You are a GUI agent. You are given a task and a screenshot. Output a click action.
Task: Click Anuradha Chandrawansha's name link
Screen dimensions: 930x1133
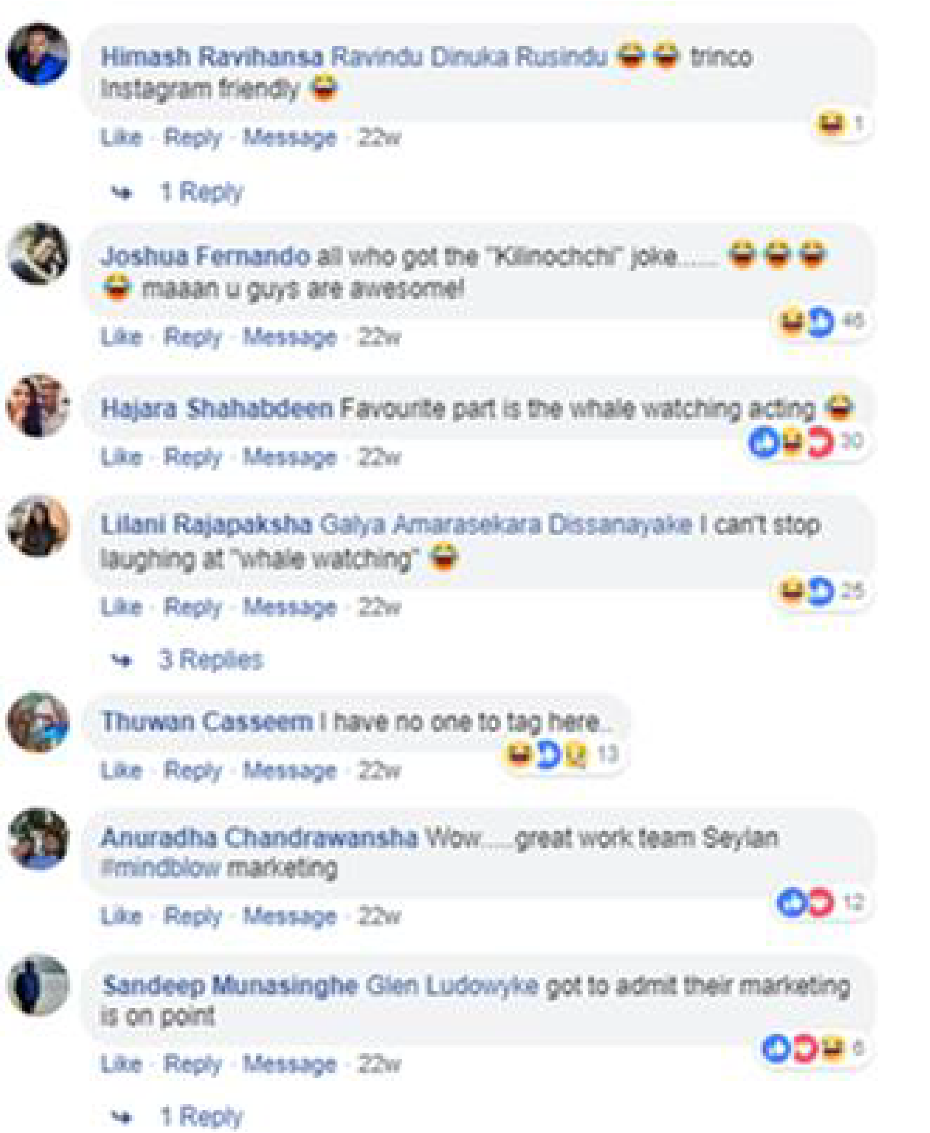point(258,838)
